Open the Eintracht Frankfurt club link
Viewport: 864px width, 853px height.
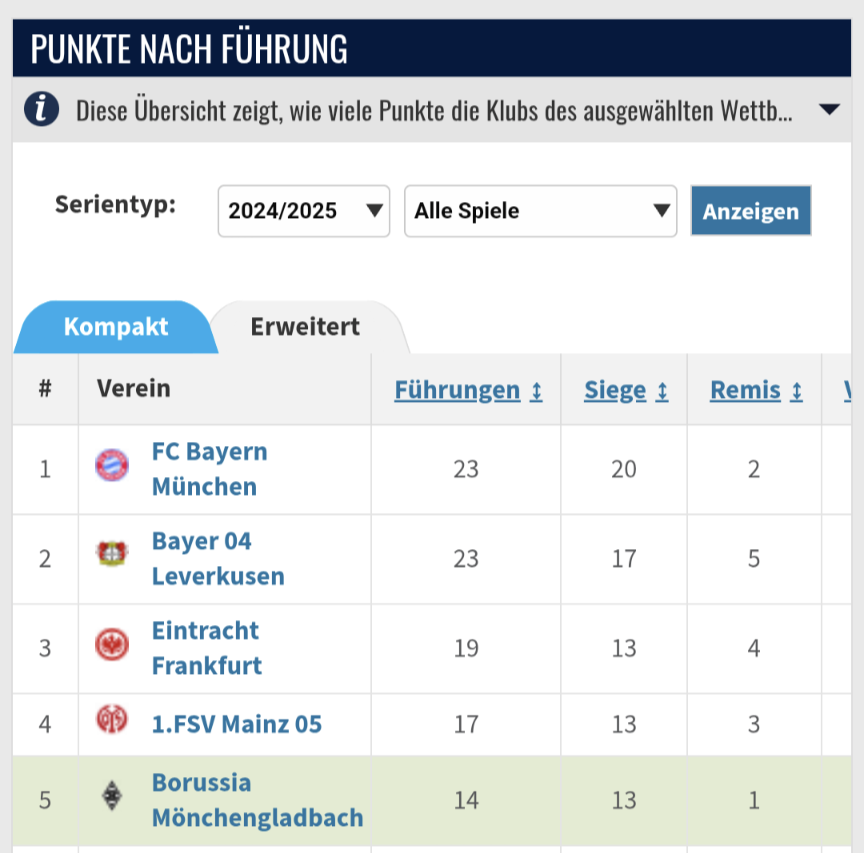pyautogui.click(x=206, y=647)
